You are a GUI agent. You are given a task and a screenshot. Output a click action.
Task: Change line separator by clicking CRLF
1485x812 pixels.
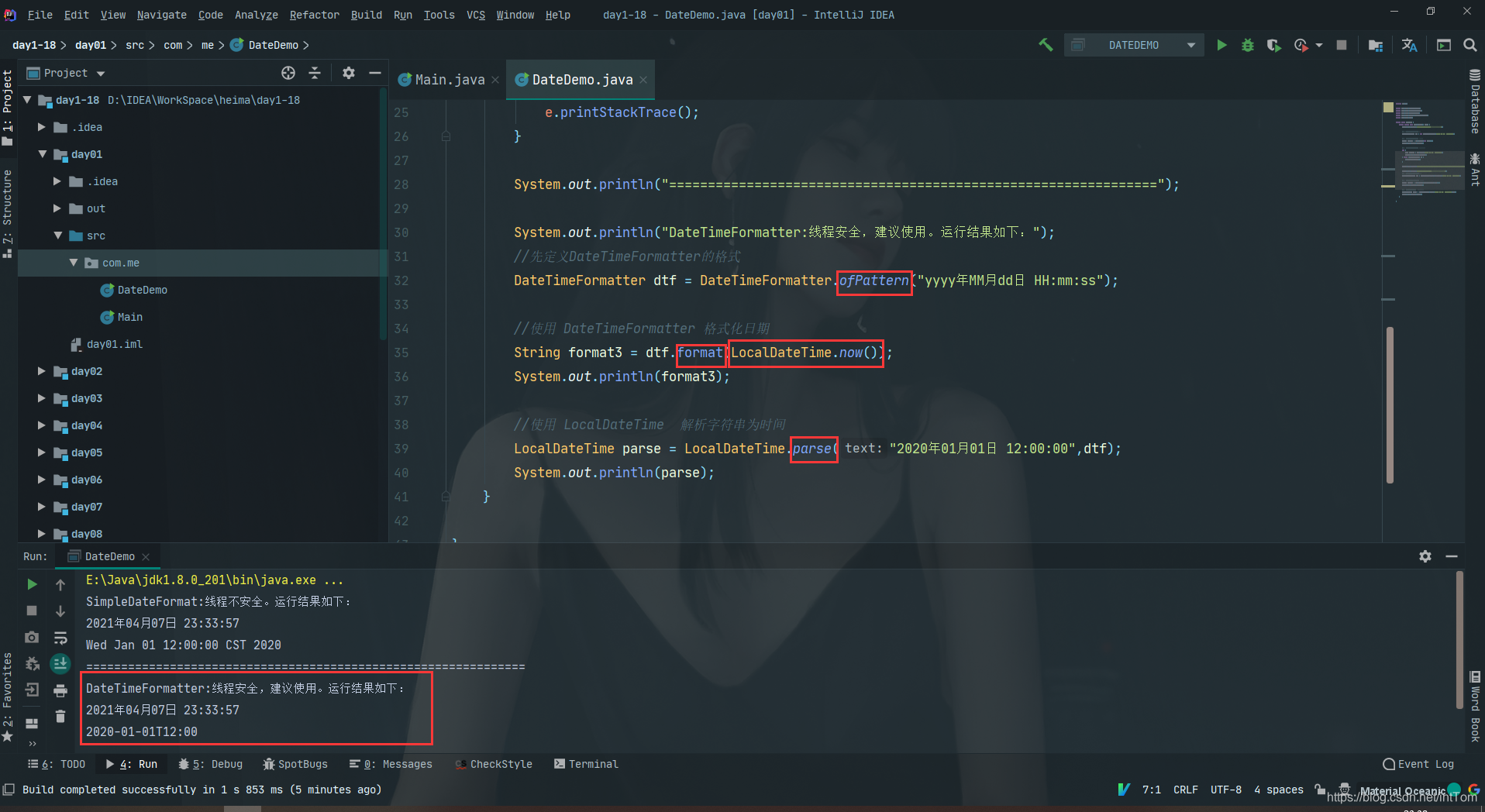(1186, 790)
